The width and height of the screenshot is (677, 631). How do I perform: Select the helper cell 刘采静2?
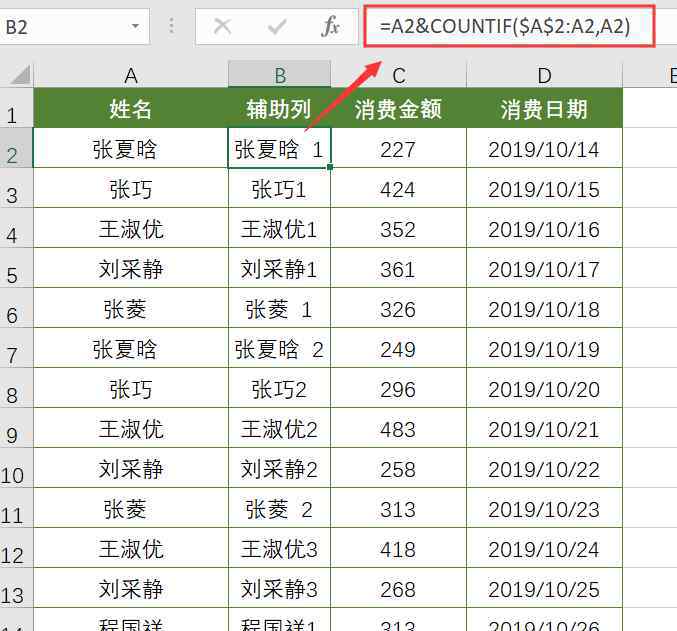tap(279, 468)
